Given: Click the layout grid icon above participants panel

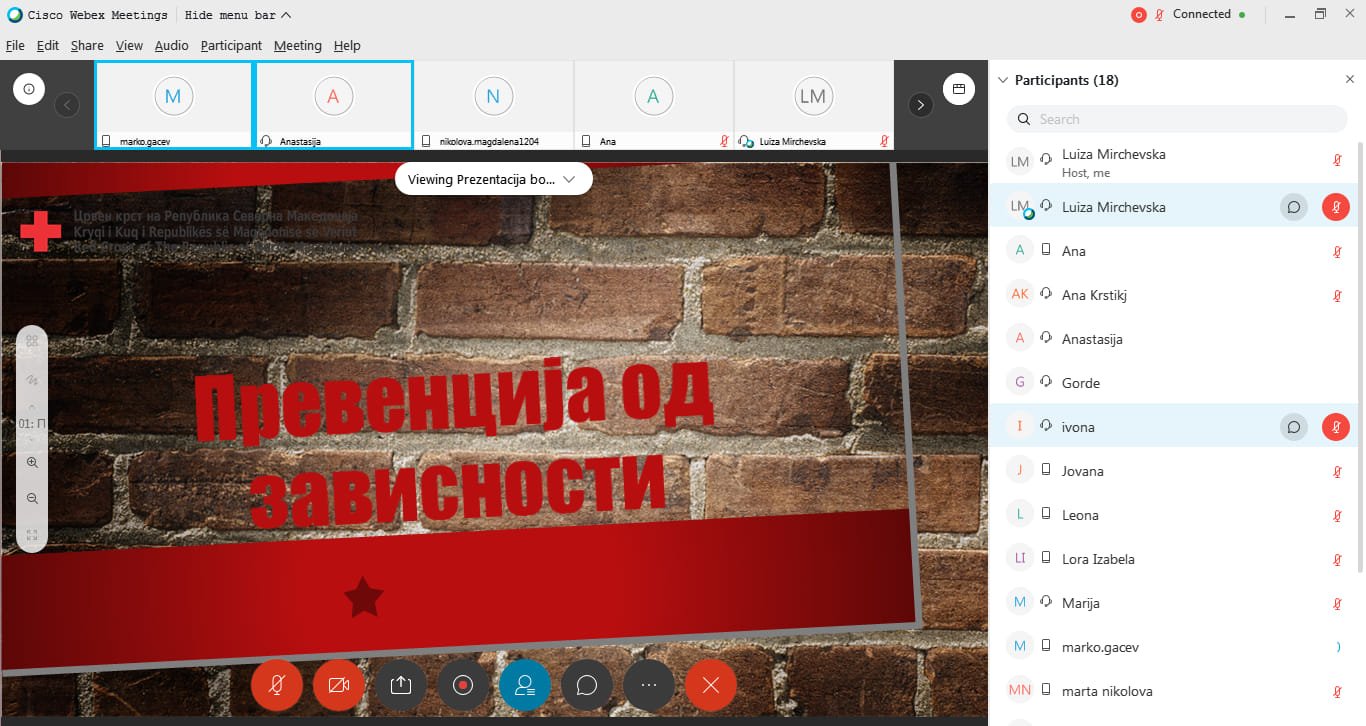Looking at the screenshot, I should coord(958,89).
